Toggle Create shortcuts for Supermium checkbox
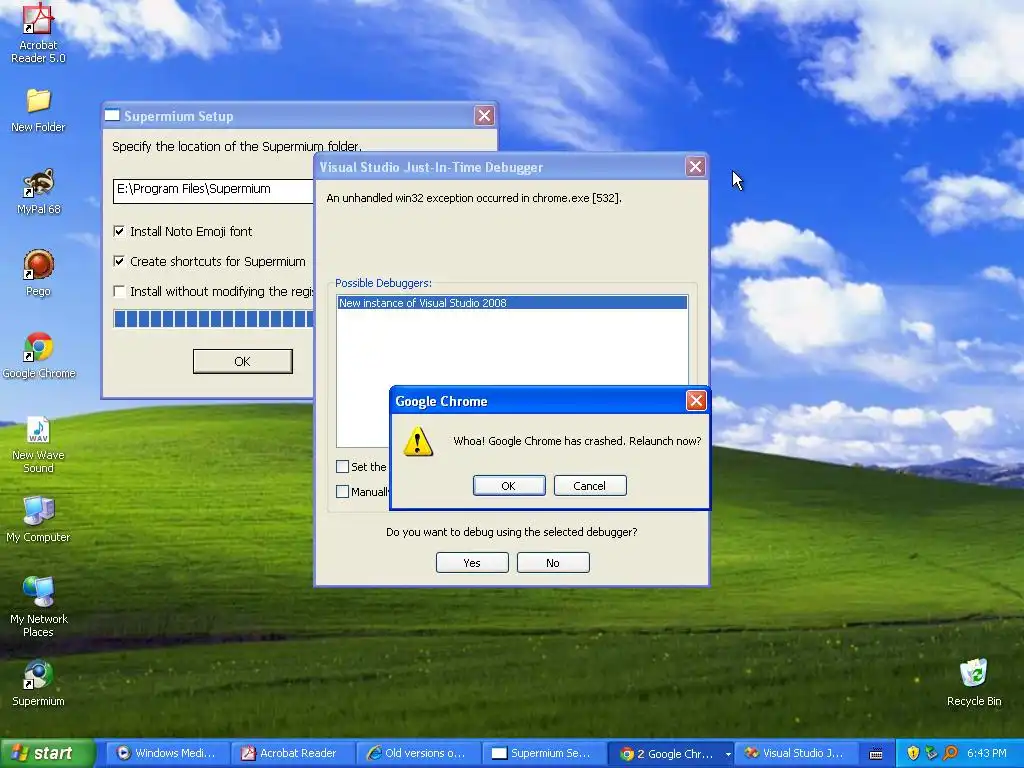The height and width of the screenshot is (768, 1024). [119, 261]
